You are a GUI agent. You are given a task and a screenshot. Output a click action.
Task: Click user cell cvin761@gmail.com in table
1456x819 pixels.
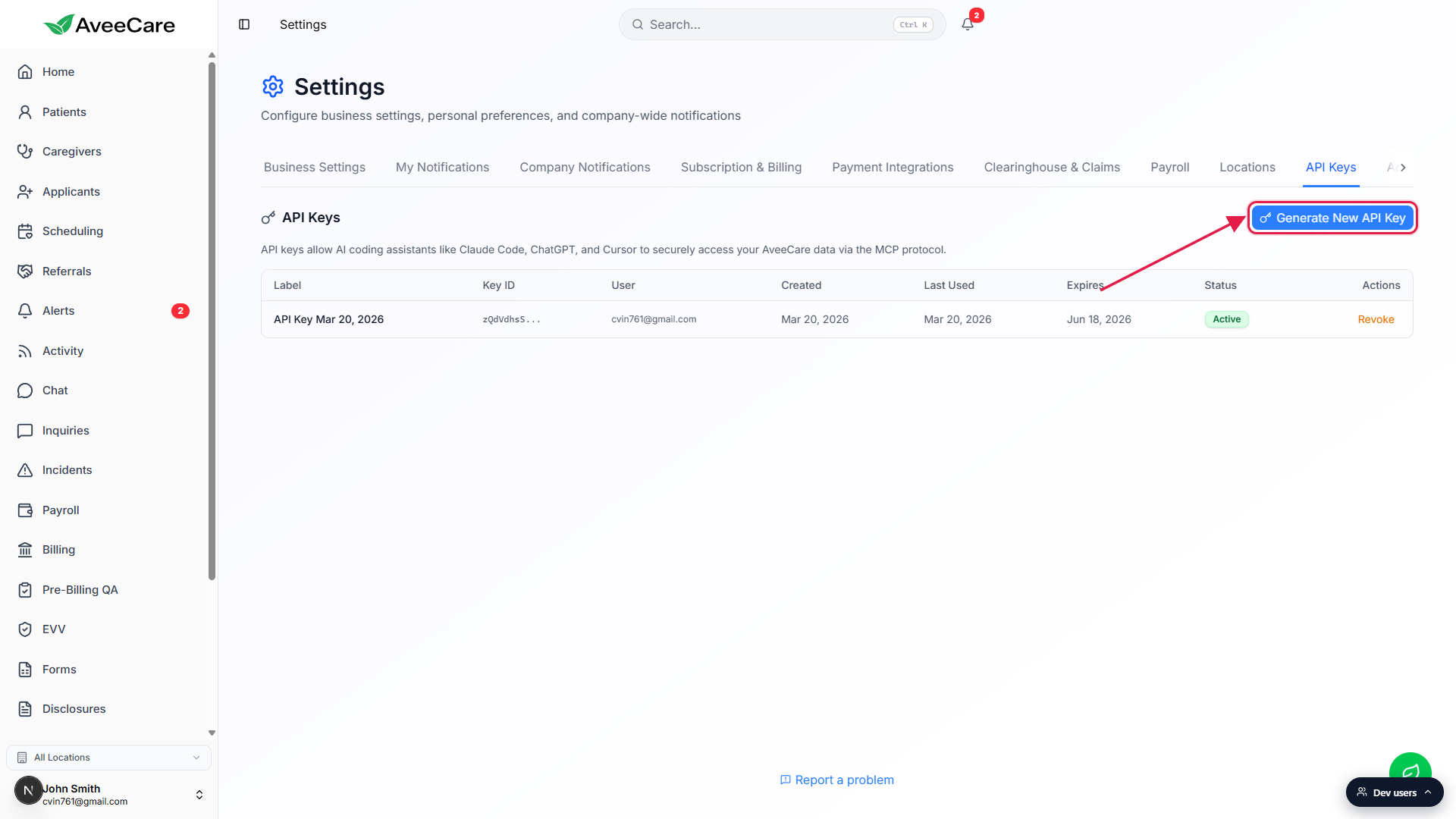654,319
